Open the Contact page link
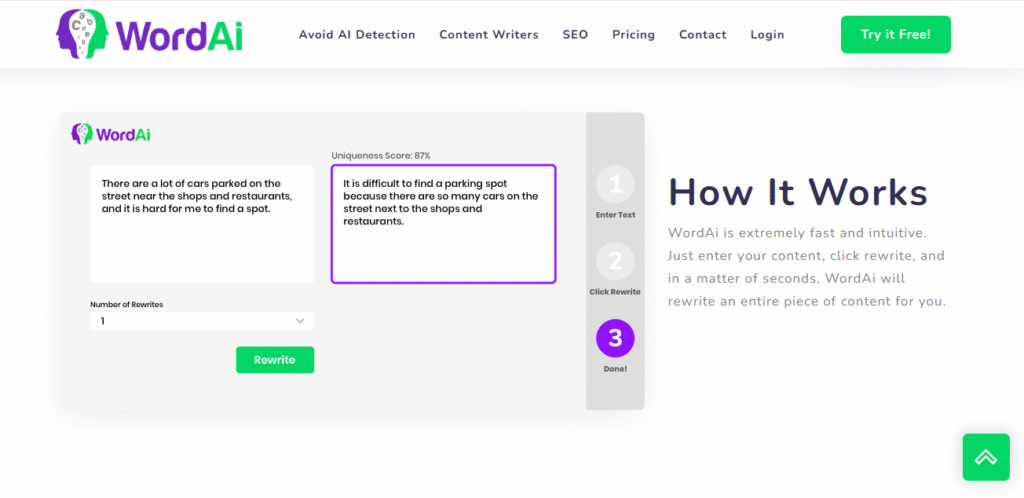Screen dimensions: 1024x498 702,35
